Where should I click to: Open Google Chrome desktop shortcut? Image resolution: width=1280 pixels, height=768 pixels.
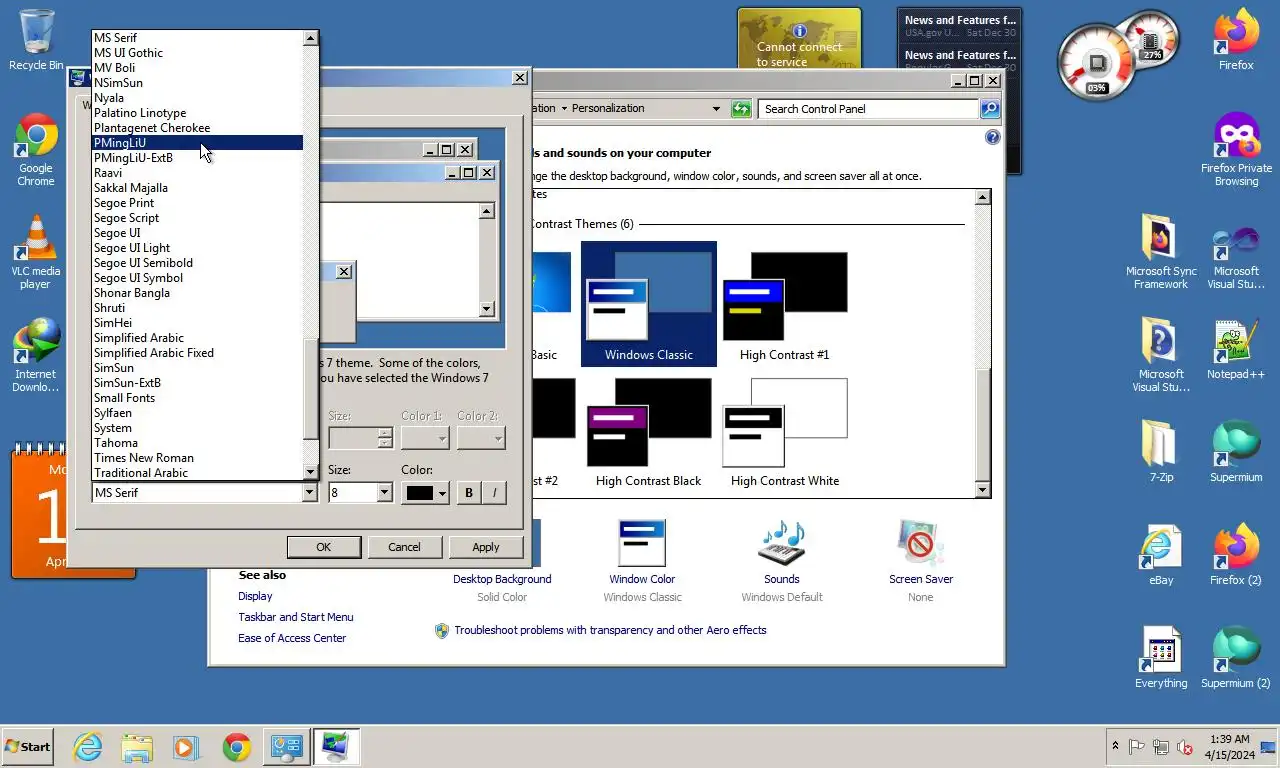pyautogui.click(x=36, y=150)
